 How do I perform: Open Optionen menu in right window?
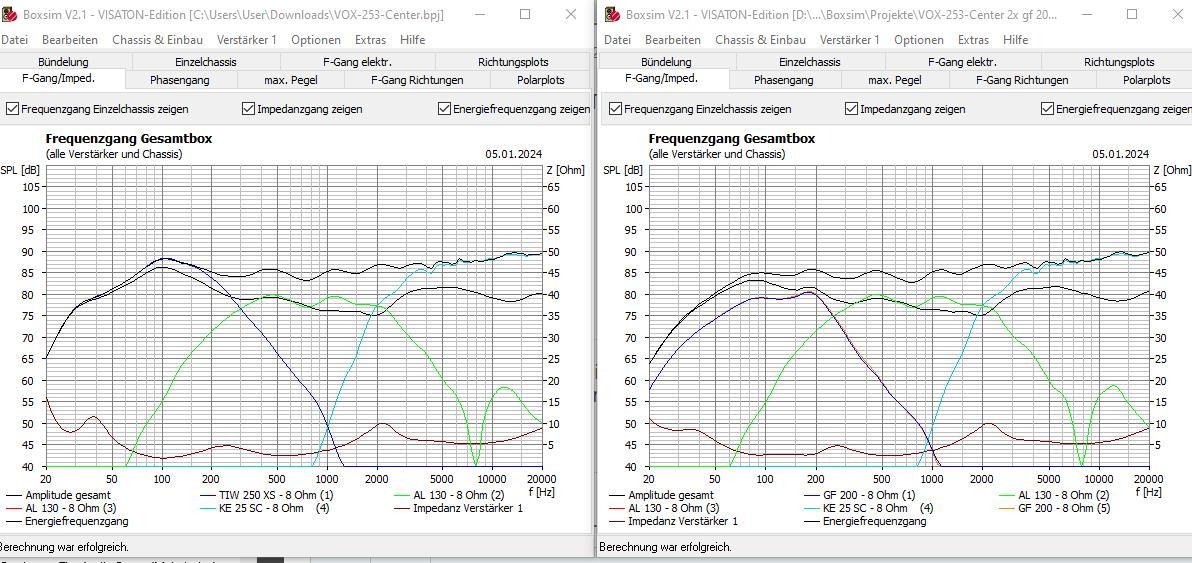[919, 40]
